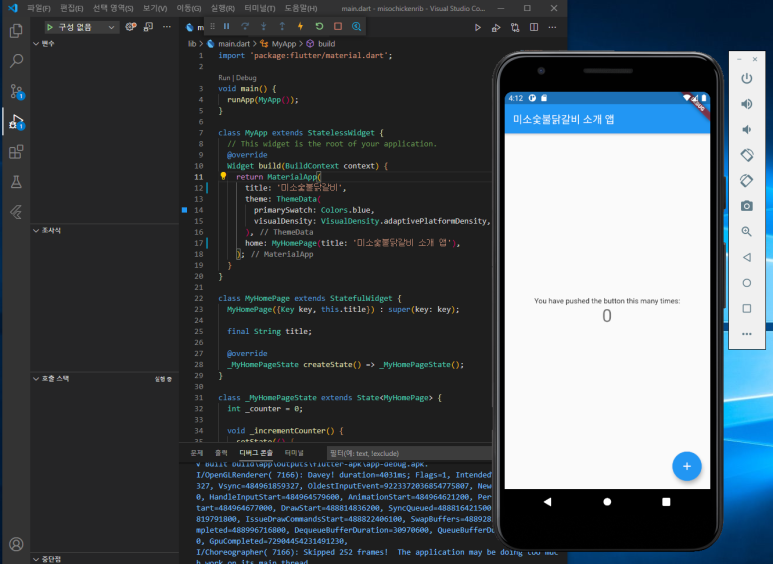Open the main.dart breadcrumb dropdown
This screenshot has height=564, width=773.
point(234,44)
